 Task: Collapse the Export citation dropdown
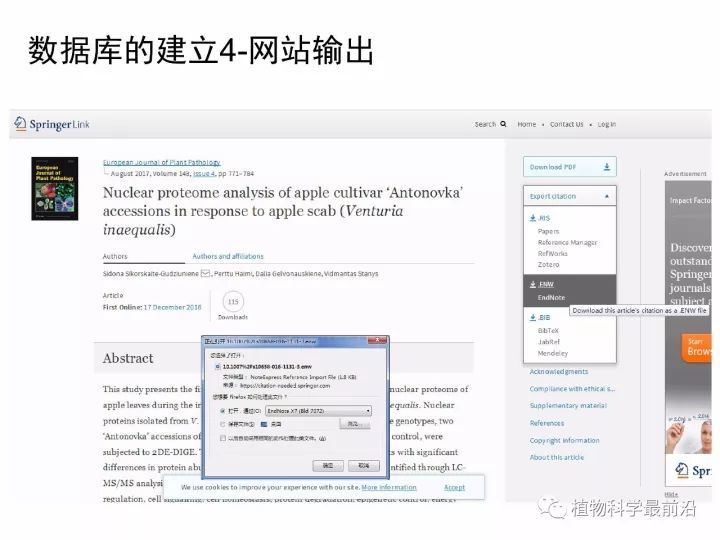click(x=604, y=196)
